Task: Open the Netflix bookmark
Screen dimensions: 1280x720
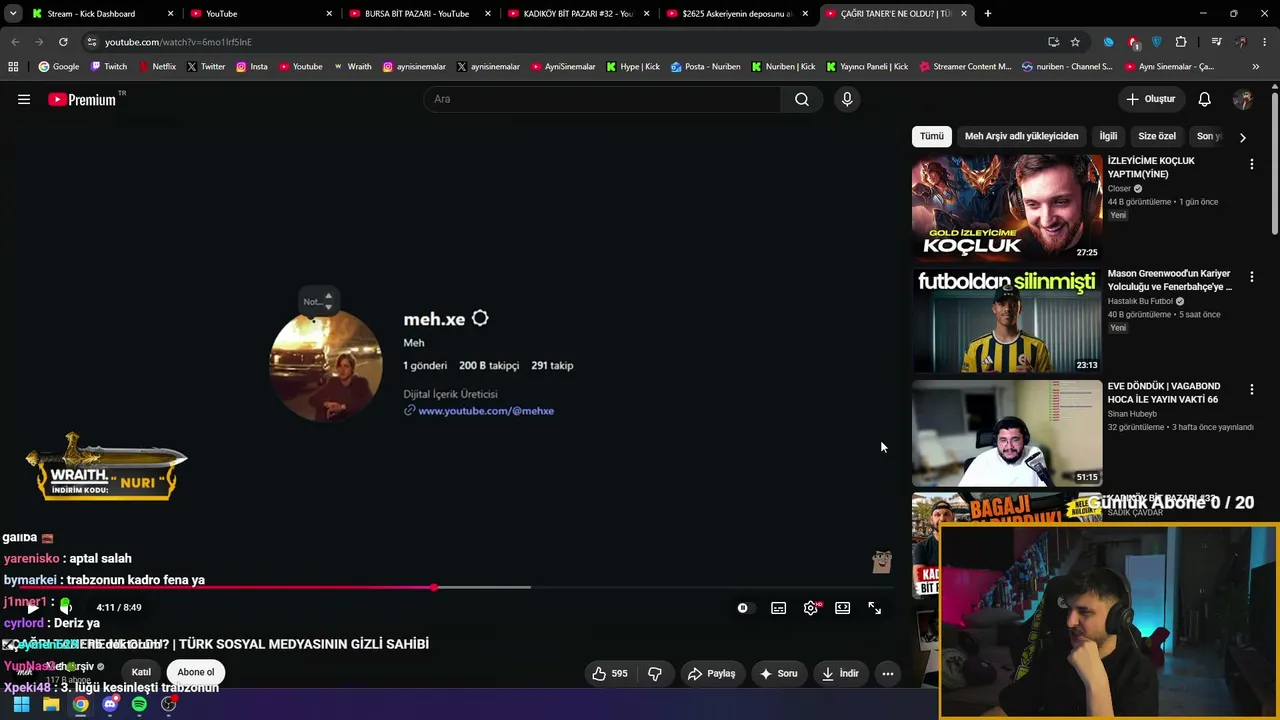Action: [156, 67]
